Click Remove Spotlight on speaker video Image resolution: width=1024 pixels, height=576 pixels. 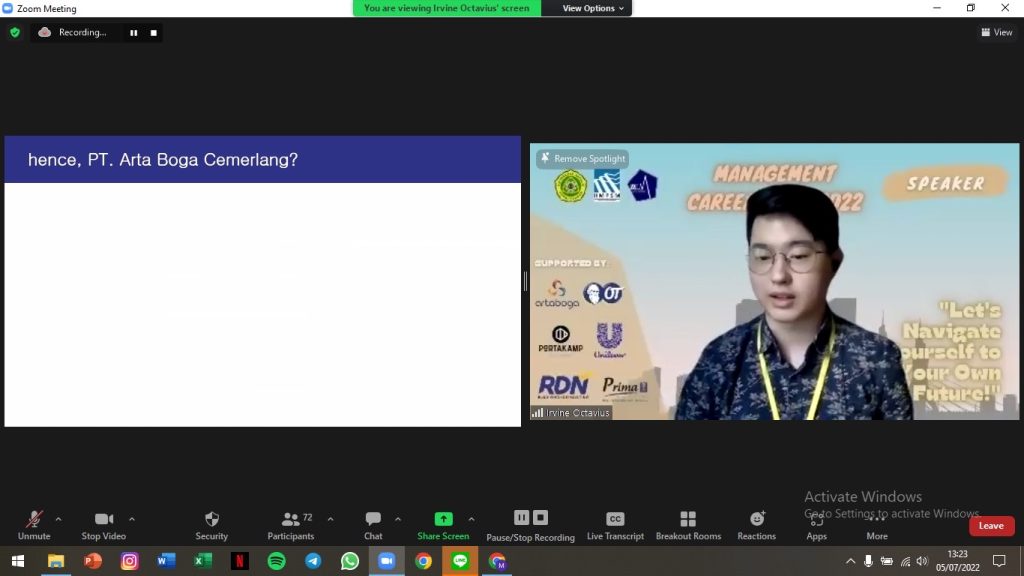(582, 158)
